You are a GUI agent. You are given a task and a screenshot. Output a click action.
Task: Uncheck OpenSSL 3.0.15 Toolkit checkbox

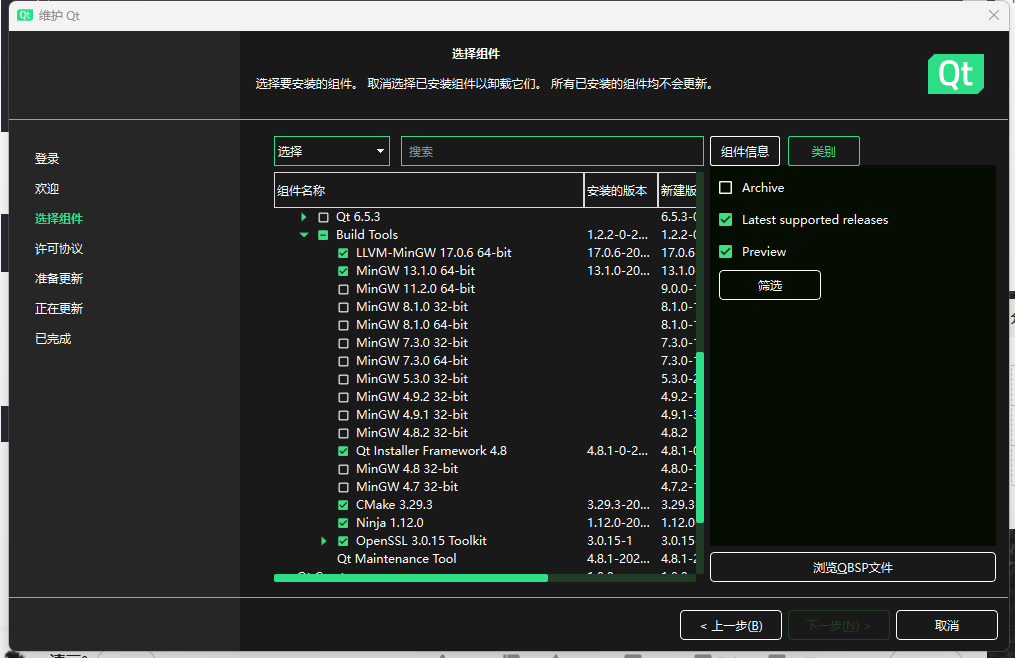[x=343, y=541]
